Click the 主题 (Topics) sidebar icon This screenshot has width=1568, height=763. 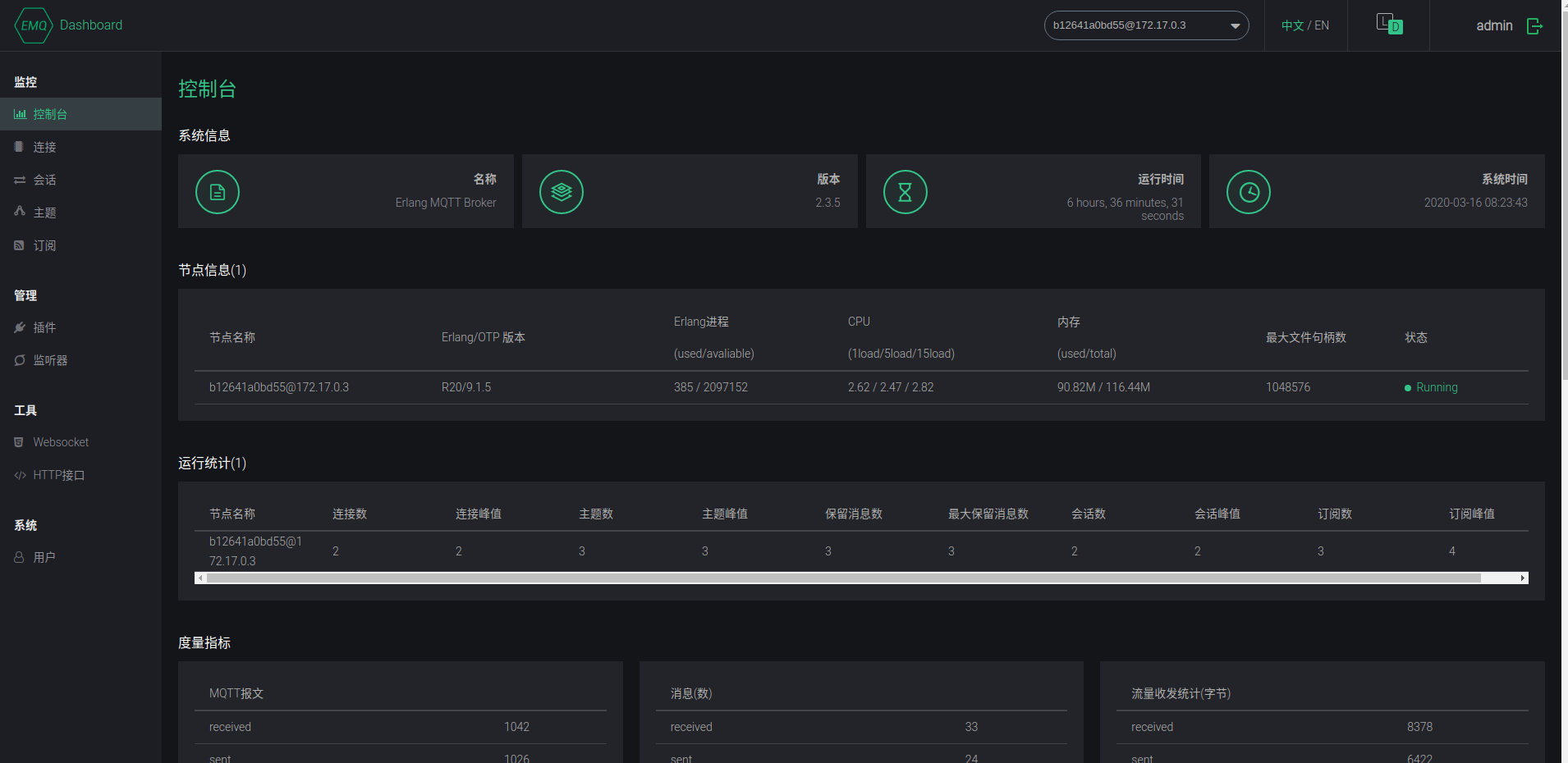click(x=19, y=212)
